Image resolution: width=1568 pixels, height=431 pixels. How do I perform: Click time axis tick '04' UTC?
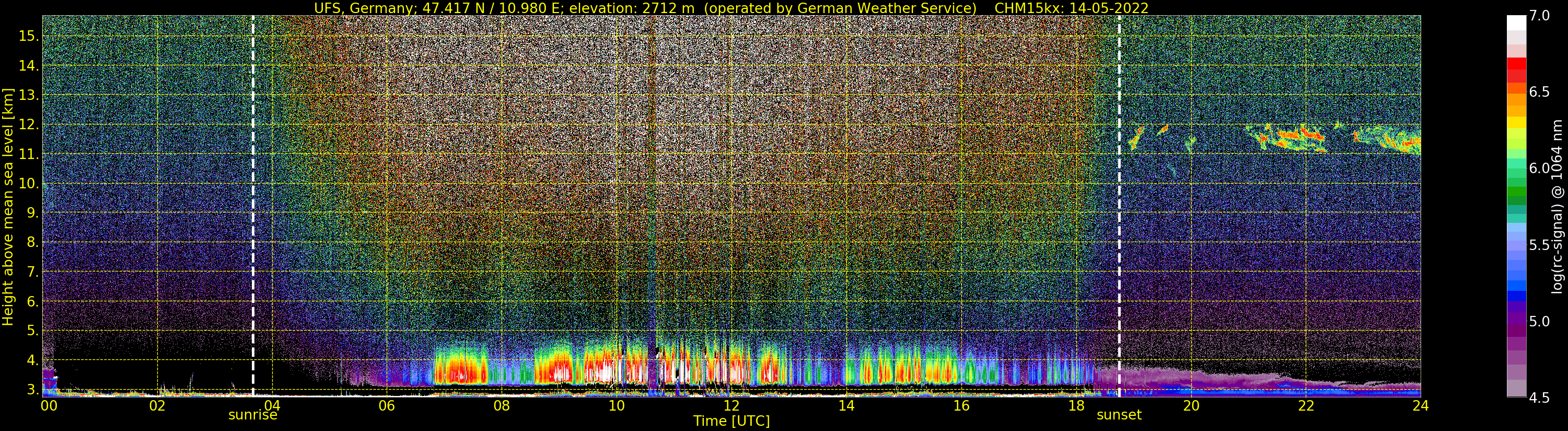tap(272, 405)
